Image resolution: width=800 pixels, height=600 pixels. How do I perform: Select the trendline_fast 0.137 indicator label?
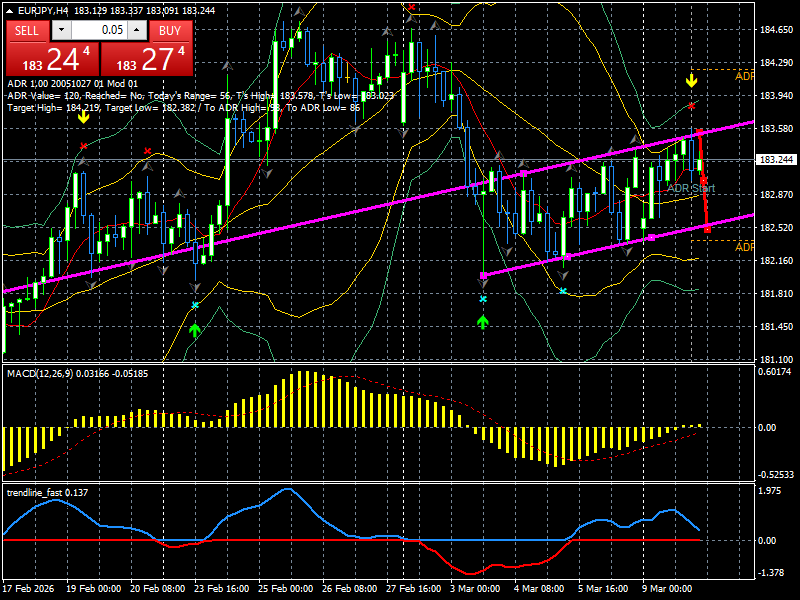coord(47,493)
